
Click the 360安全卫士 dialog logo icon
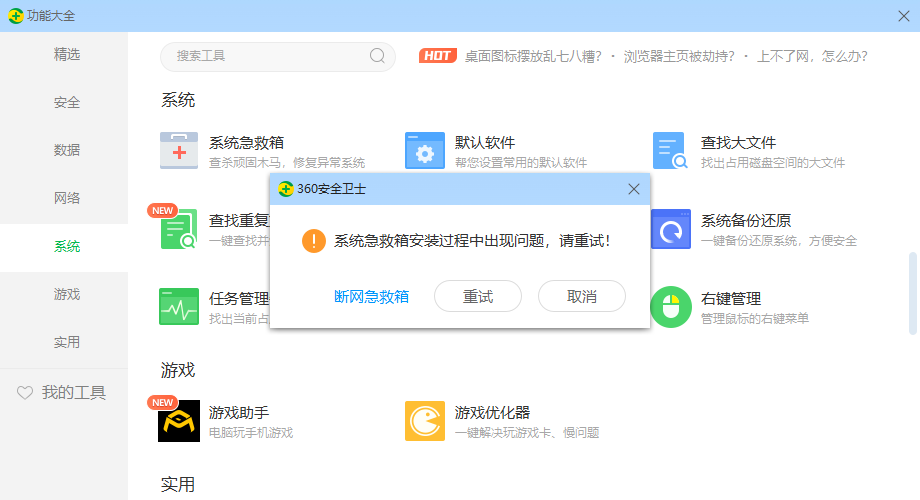coord(286,189)
